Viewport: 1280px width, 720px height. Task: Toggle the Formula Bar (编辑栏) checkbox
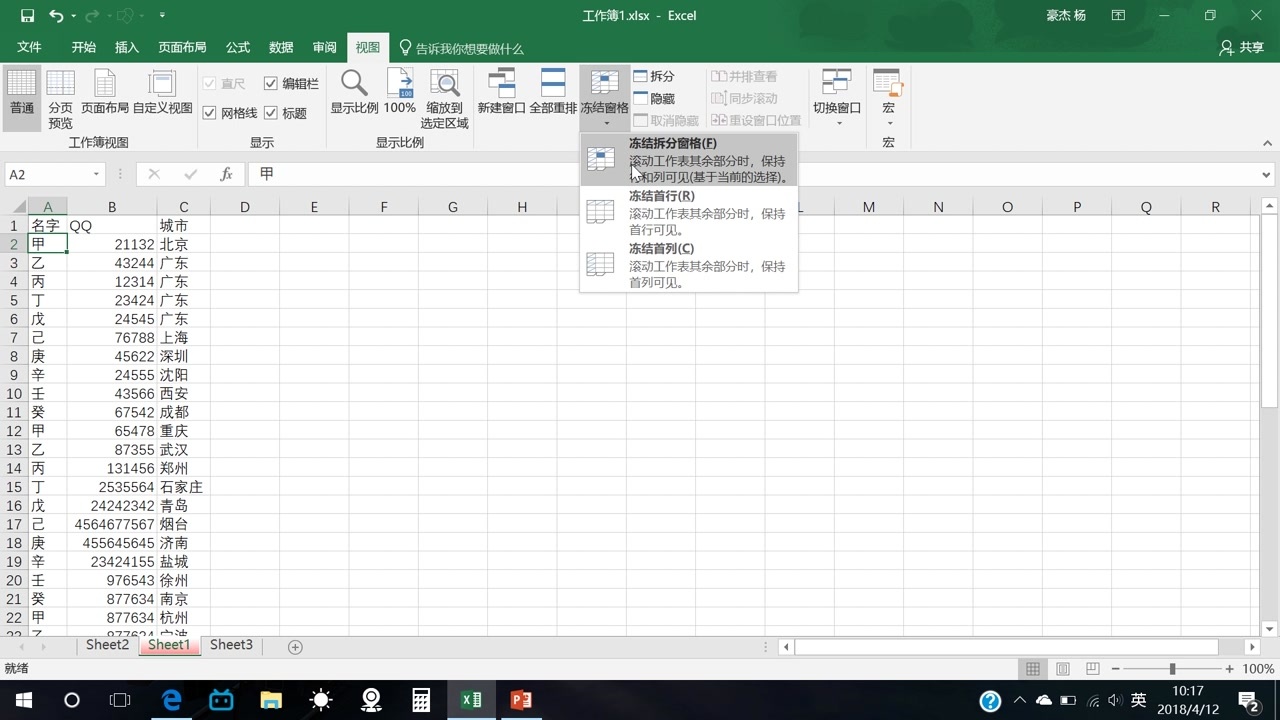pos(271,84)
